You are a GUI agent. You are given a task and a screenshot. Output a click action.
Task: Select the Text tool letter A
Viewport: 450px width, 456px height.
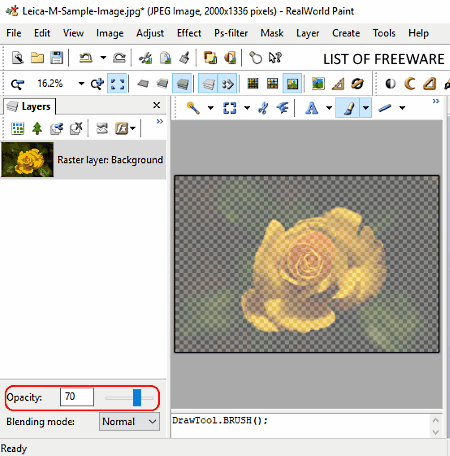pyautogui.click(x=312, y=108)
